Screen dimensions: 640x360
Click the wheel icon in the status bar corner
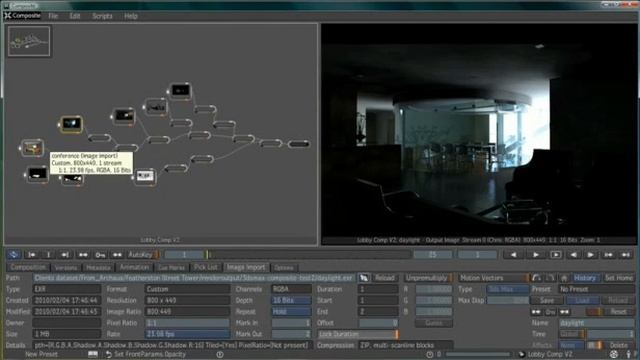(613, 354)
